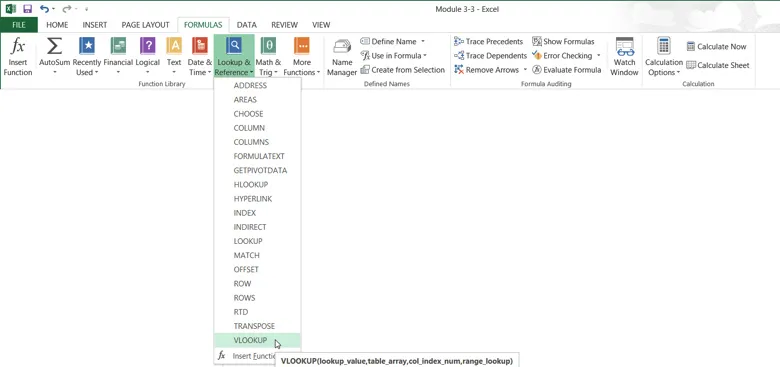Screen dimensions: 780x367
Task: Switch to the HOME tab
Action: [57, 25]
